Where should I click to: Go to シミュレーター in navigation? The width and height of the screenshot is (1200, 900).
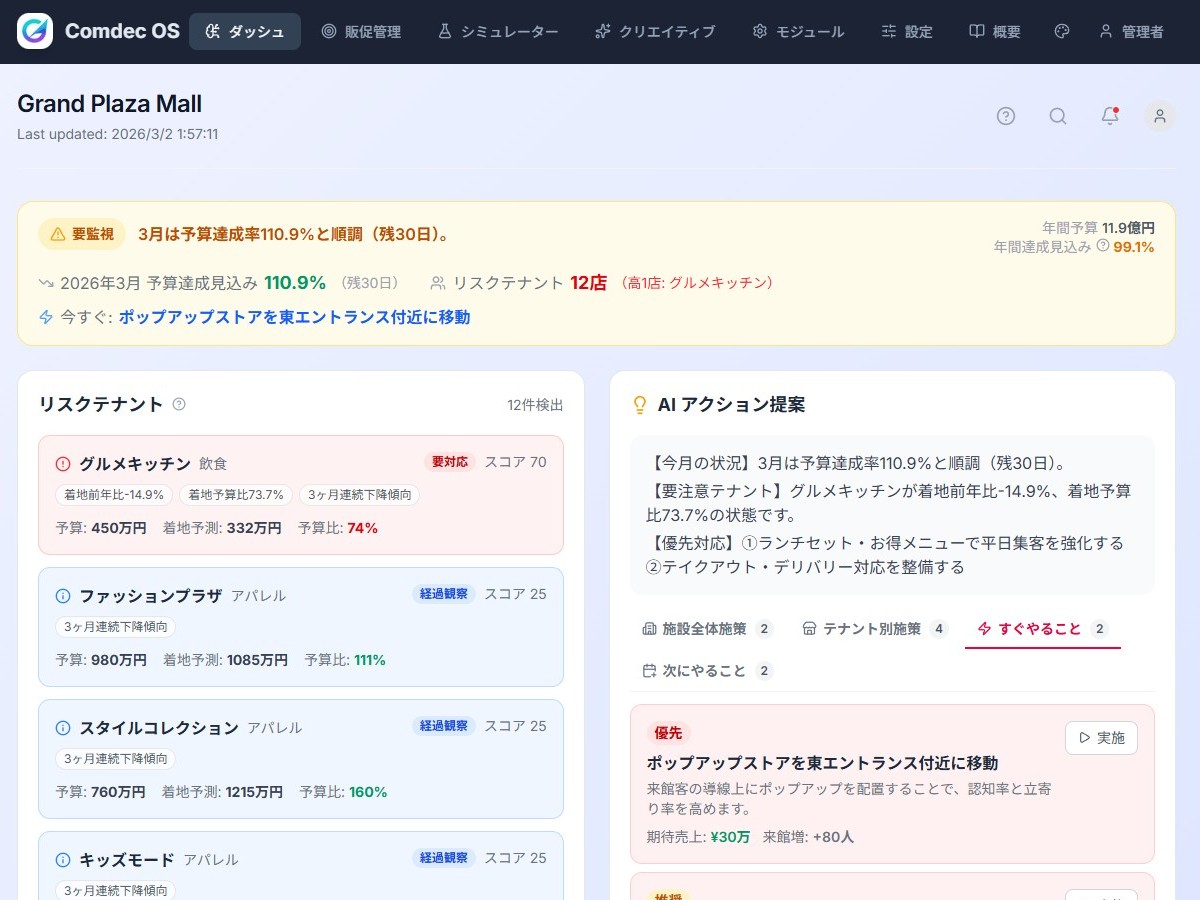[498, 32]
